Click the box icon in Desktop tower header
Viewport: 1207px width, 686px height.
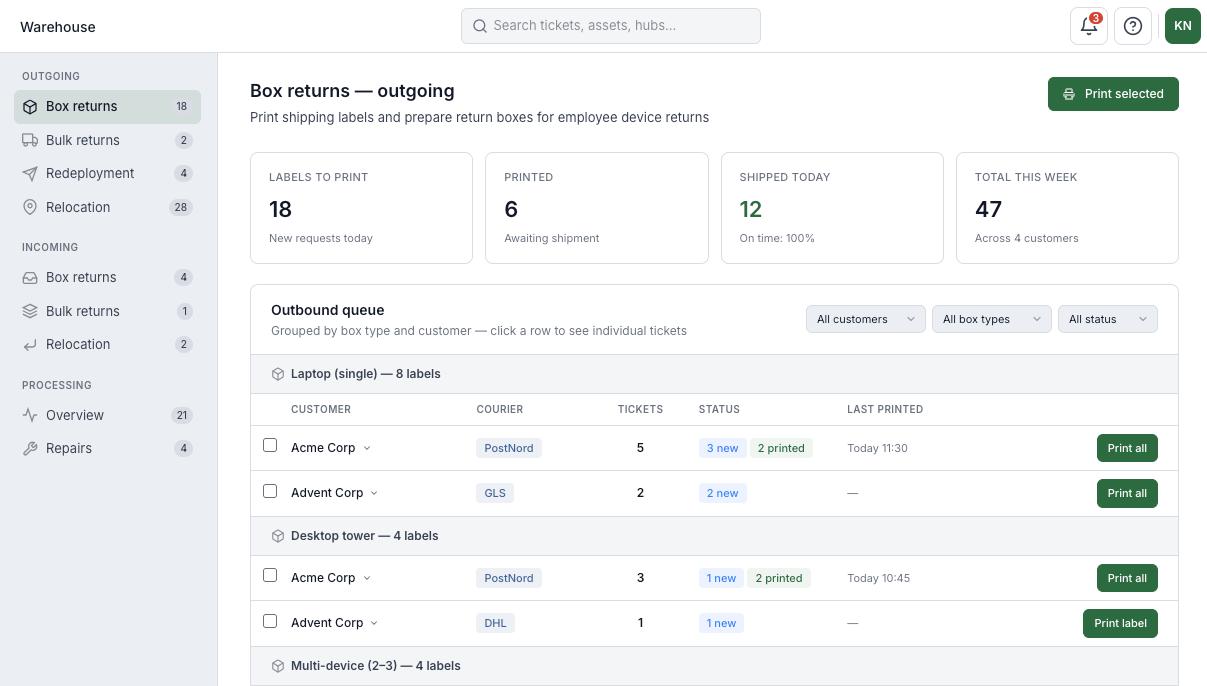pyautogui.click(x=278, y=536)
